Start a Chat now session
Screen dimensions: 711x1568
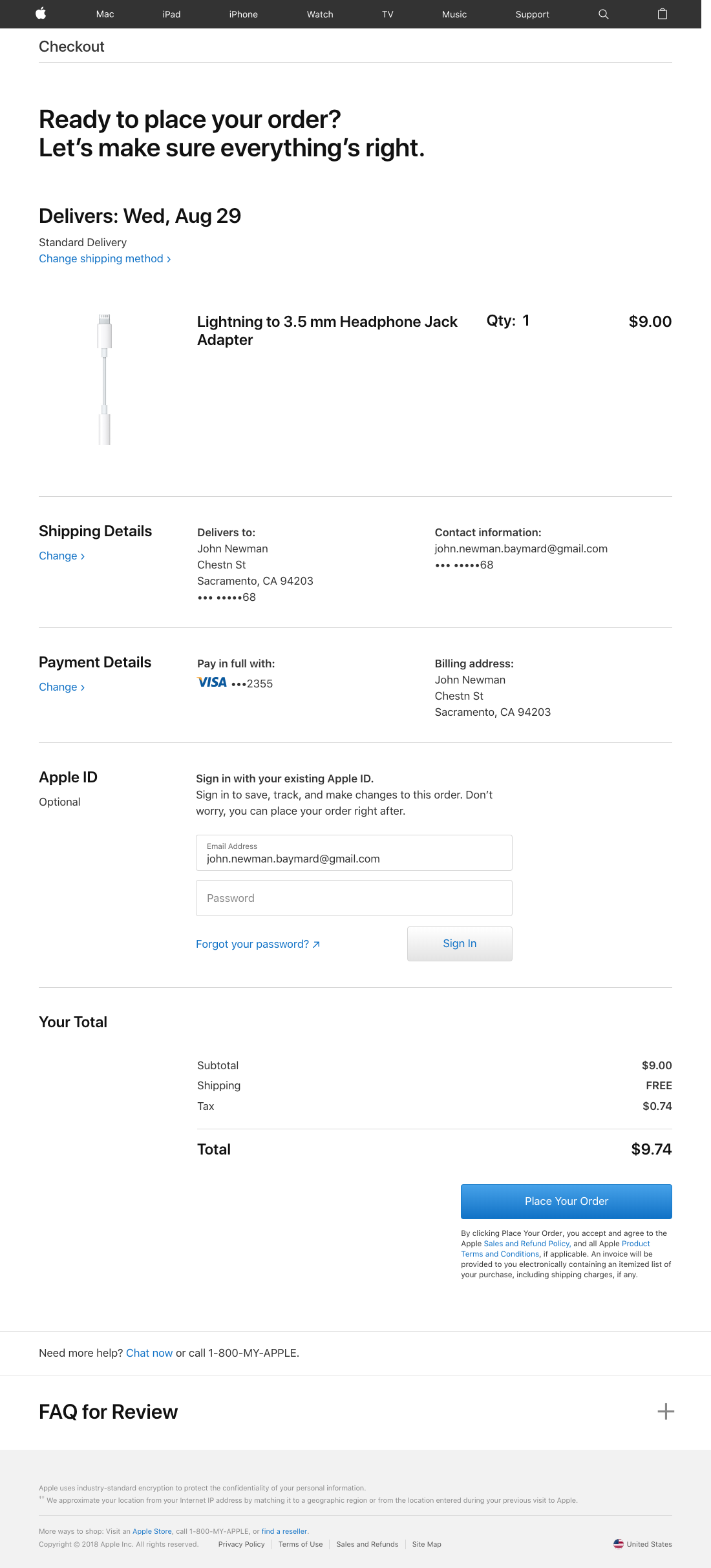149,1353
